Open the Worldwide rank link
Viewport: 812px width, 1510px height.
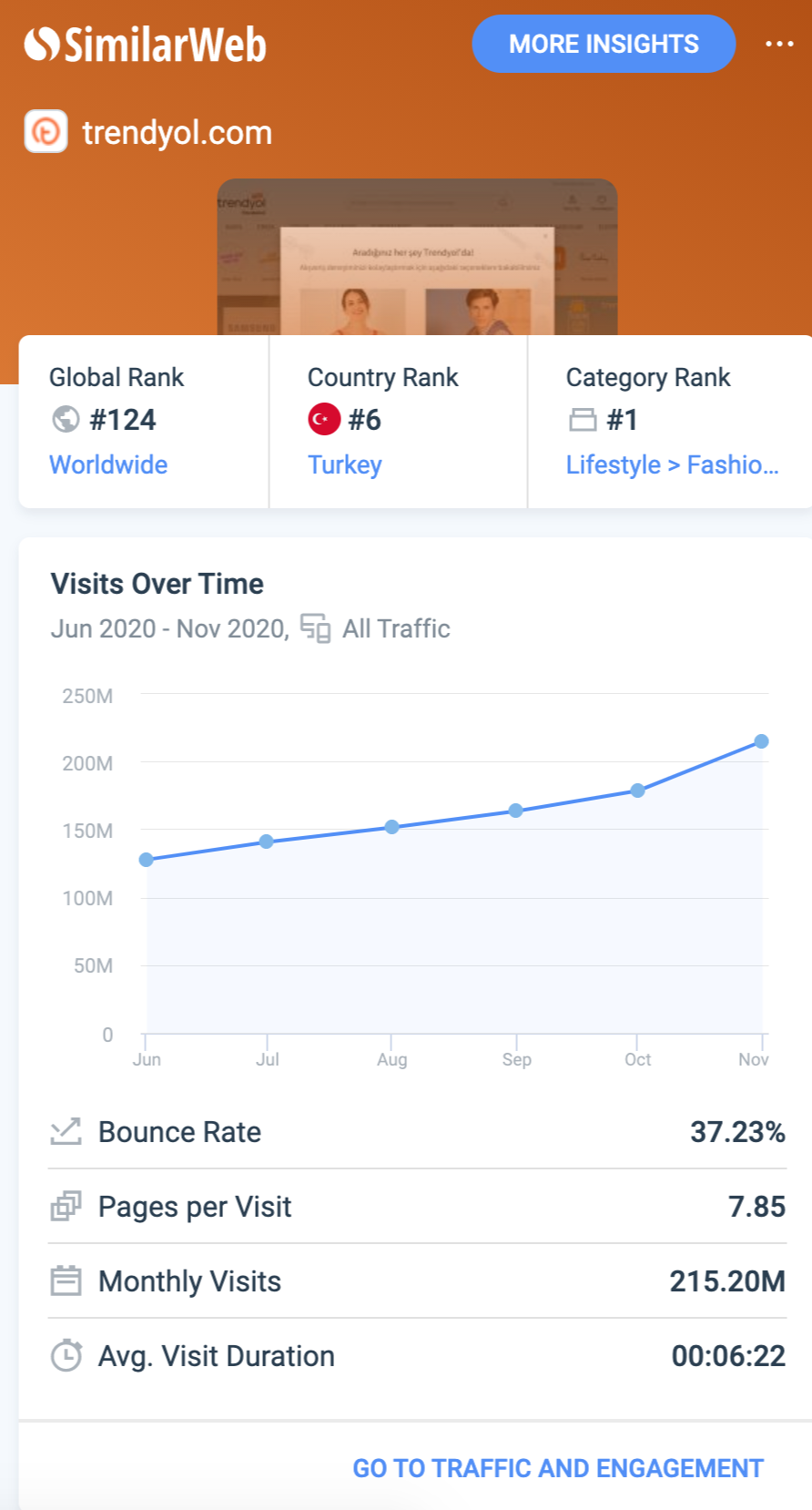pos(108,464)
